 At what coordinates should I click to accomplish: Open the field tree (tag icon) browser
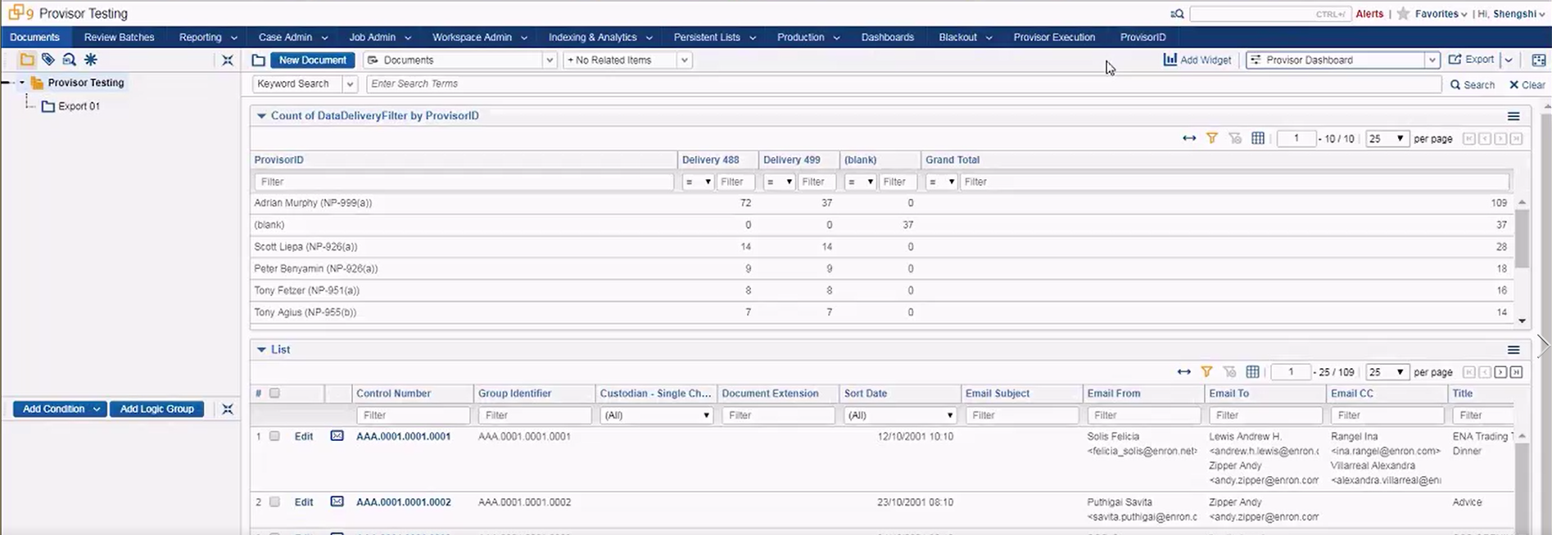[x=48, y=60]
